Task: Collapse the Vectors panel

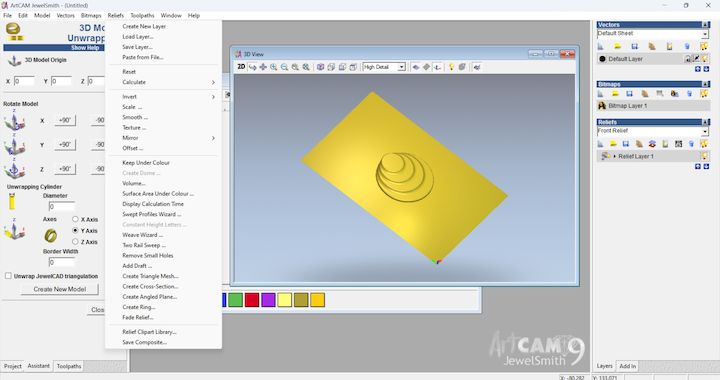Action: click(x=706, y=25)
